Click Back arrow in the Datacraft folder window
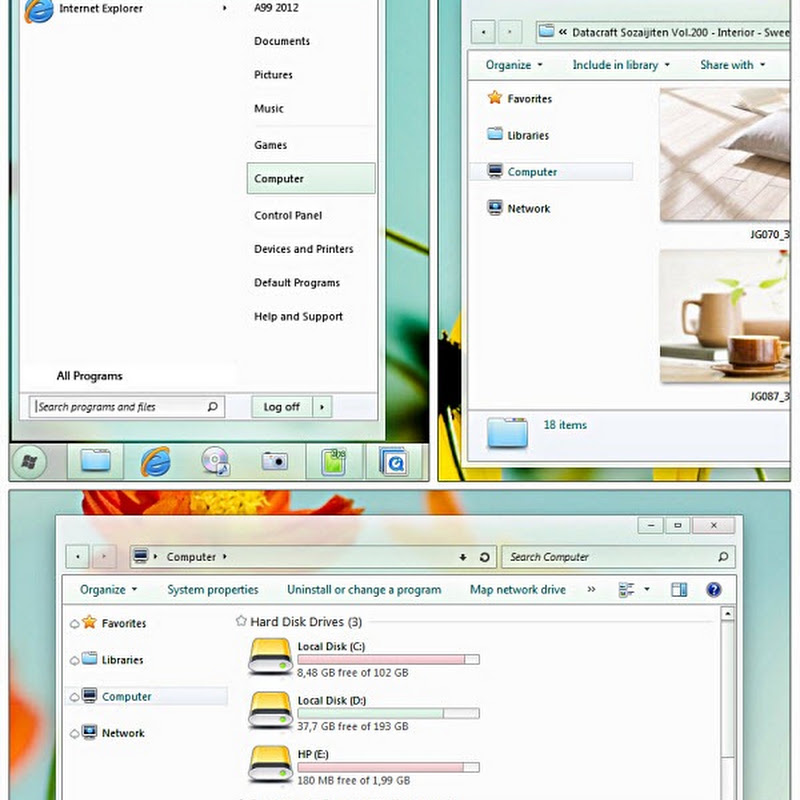 click(x=483, y=32)
